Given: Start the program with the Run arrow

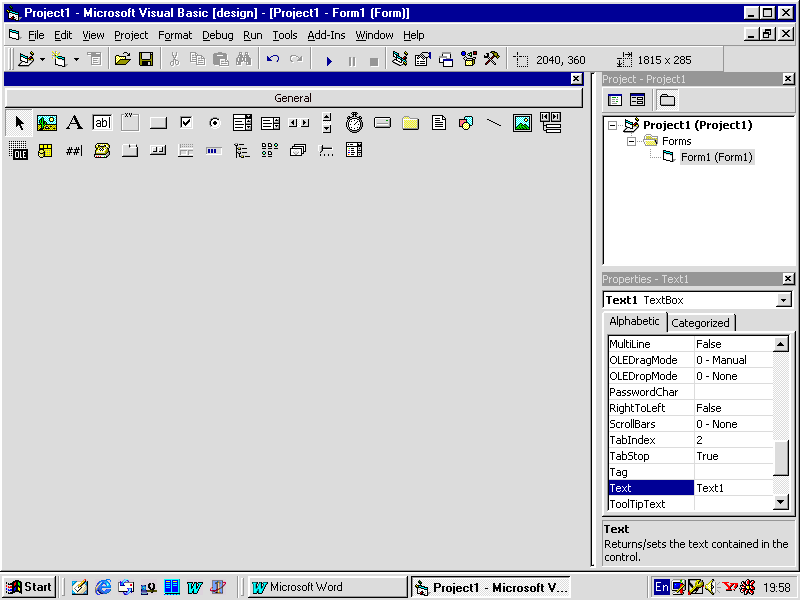Looking at the screenshot, I should (329, 61).
